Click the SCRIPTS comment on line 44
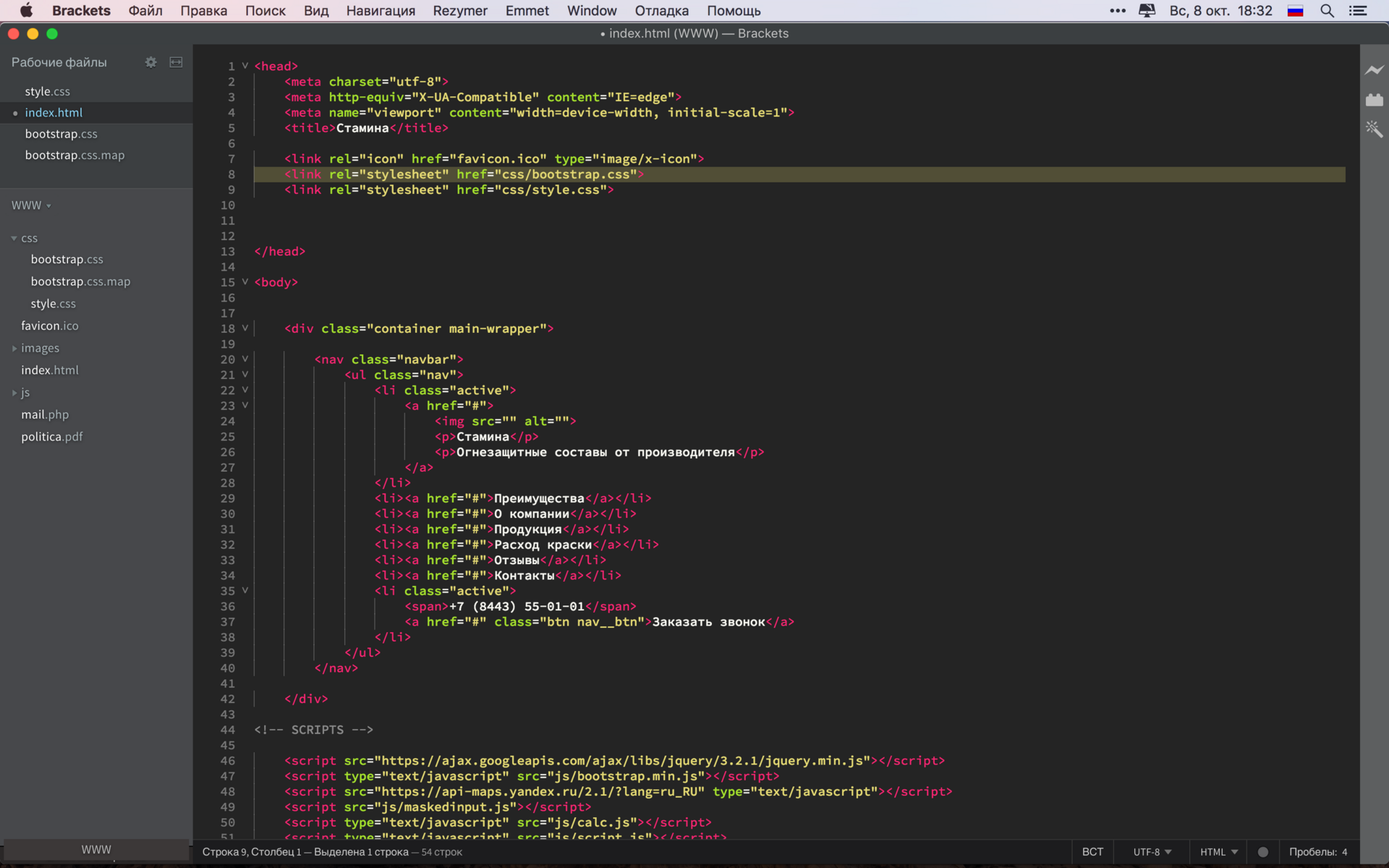 point(314,730)
